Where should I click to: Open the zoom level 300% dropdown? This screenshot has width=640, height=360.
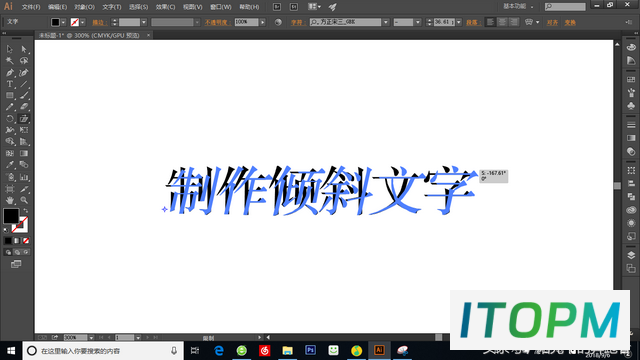(x=91, y=338)
